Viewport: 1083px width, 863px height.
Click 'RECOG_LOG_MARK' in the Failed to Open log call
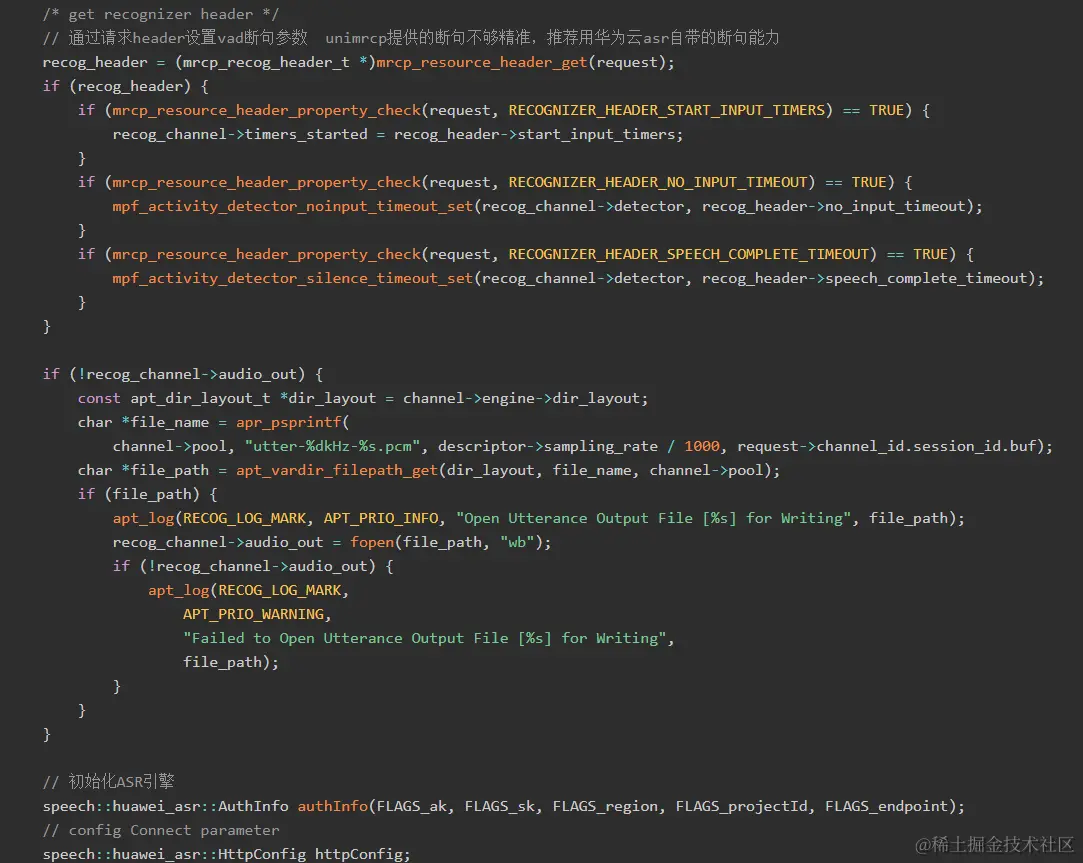pyautogui.click(x=280, y=590)
